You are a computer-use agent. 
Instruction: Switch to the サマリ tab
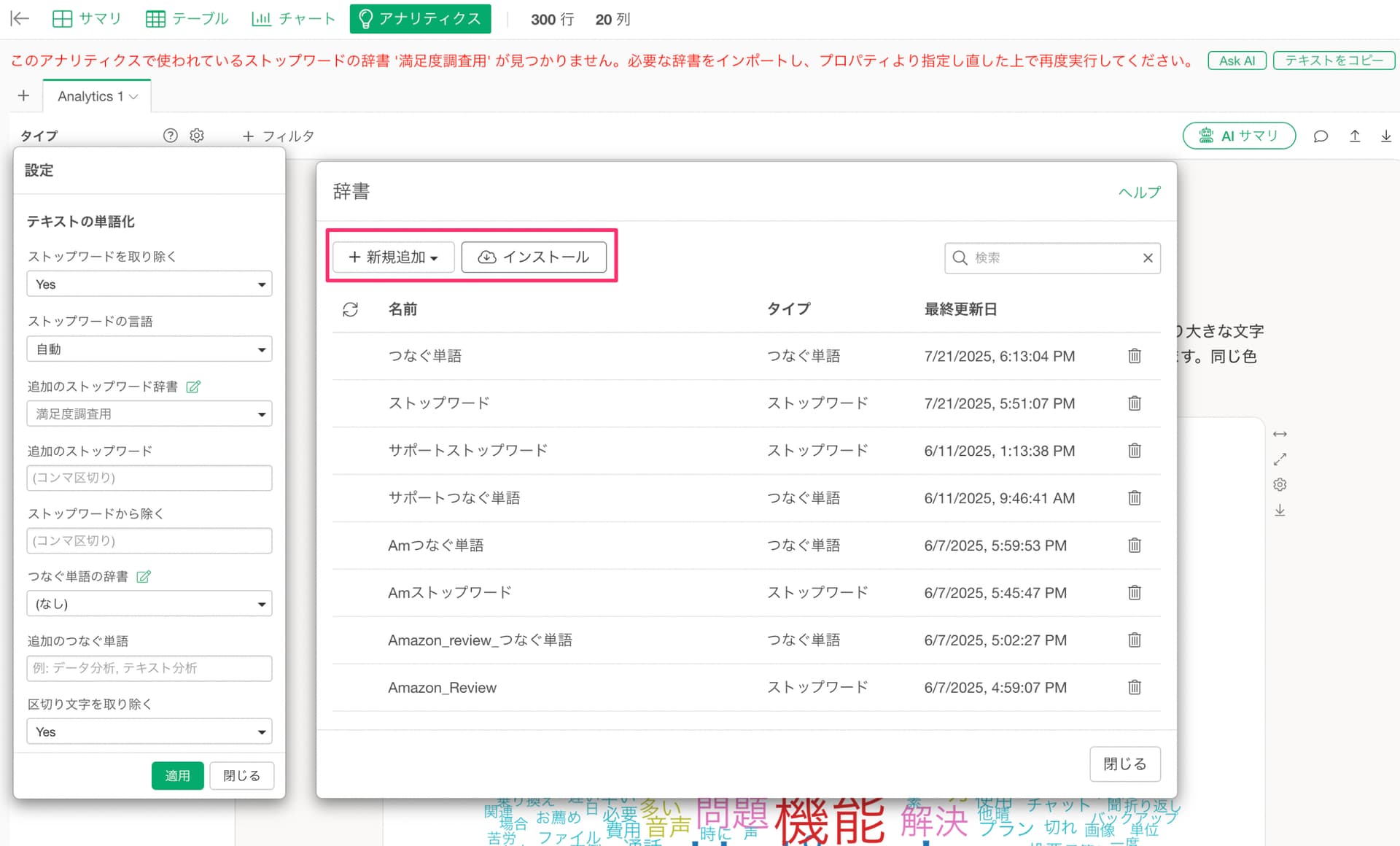tap(87, 19)
